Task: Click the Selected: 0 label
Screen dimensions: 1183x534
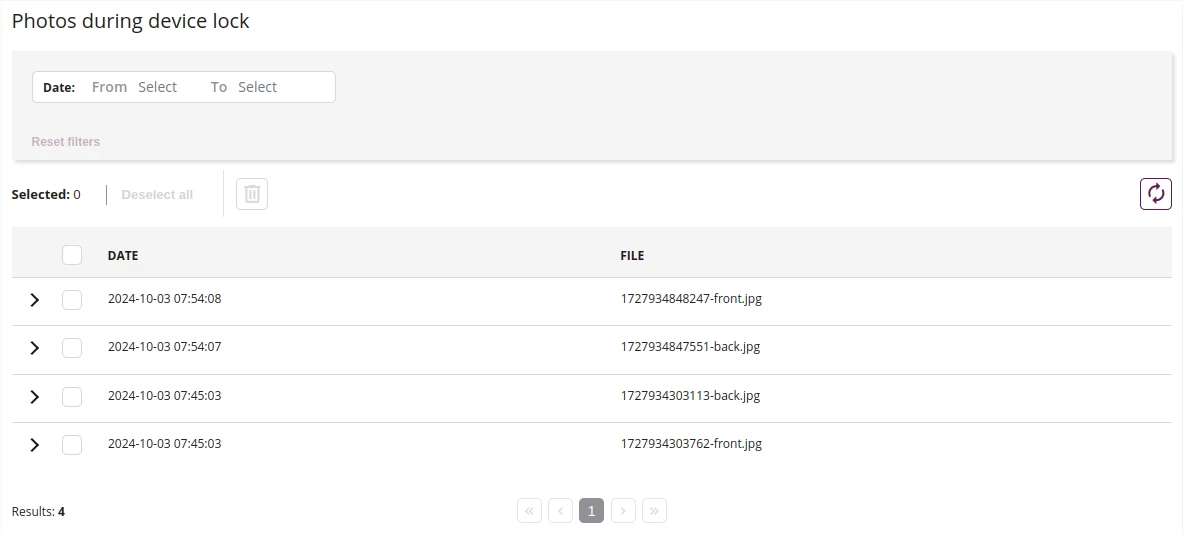Action: [46, 195]
